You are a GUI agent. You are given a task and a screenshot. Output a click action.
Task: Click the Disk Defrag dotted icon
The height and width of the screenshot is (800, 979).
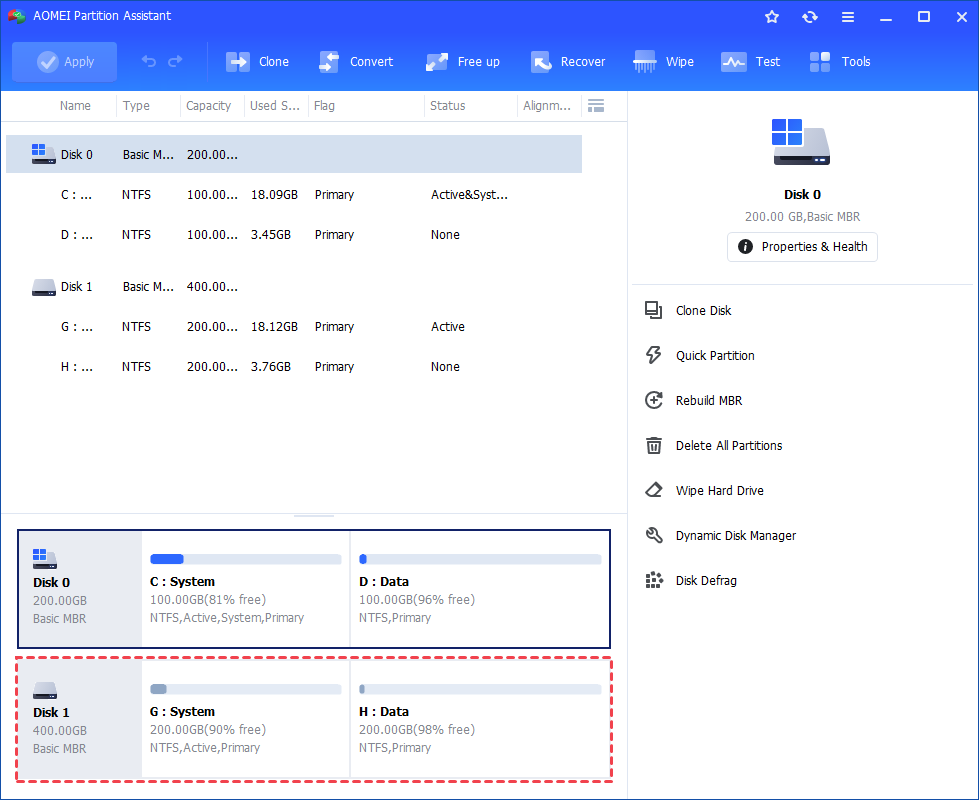point(654,580)
